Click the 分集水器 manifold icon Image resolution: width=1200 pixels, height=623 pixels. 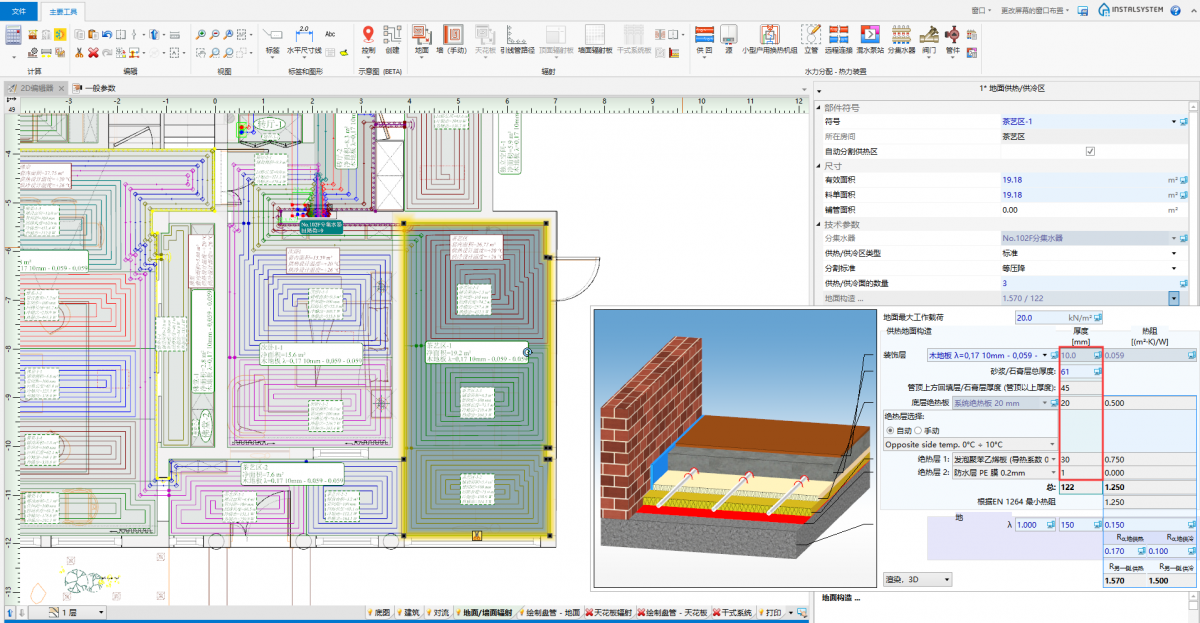[x=901, y=35]
